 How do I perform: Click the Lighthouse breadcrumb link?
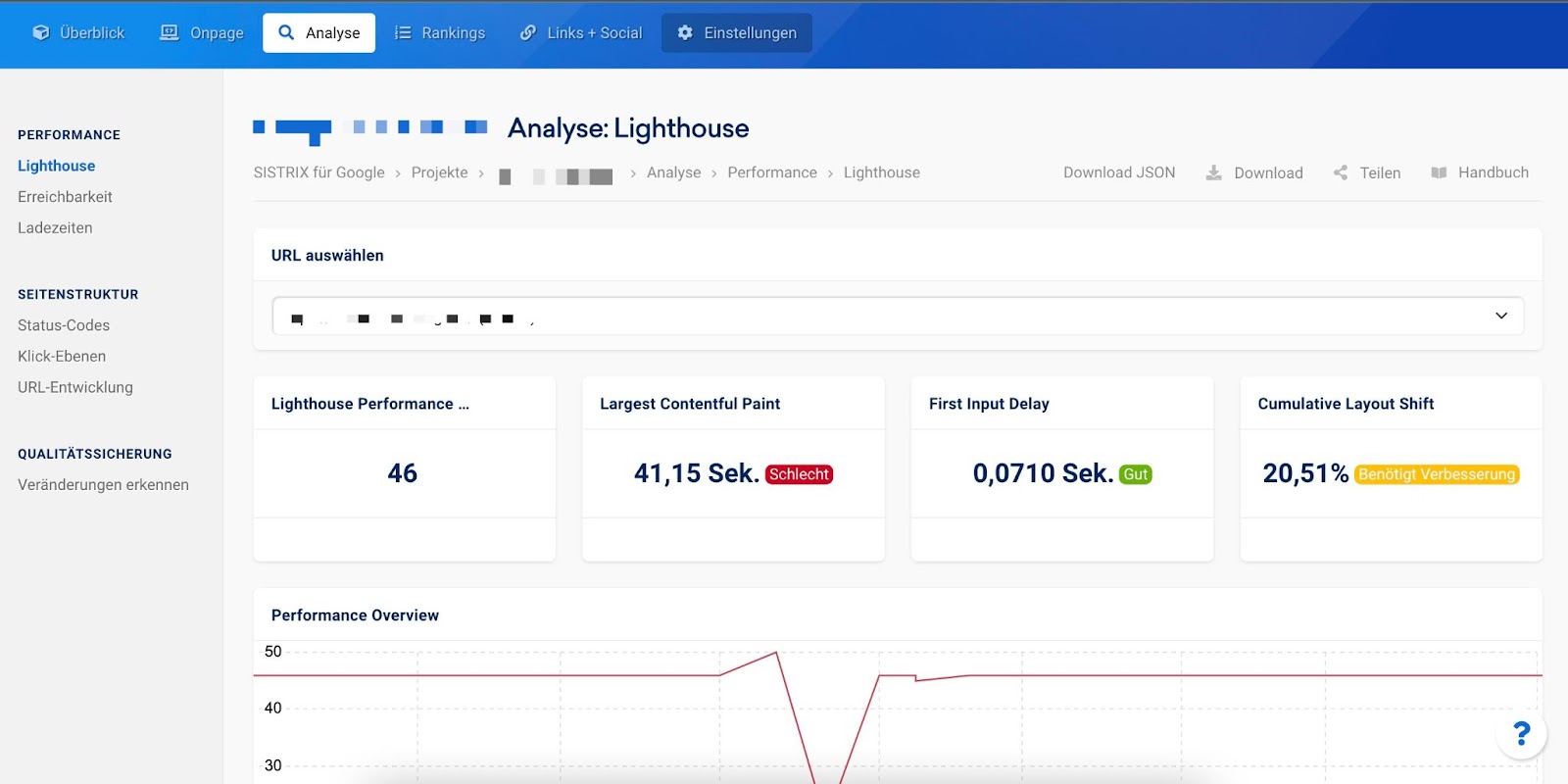pos(882,172)
